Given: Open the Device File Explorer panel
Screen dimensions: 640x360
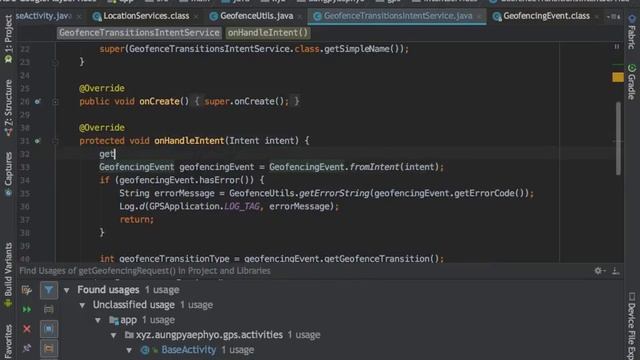Looking at the screenshot, I should point(632,326).
